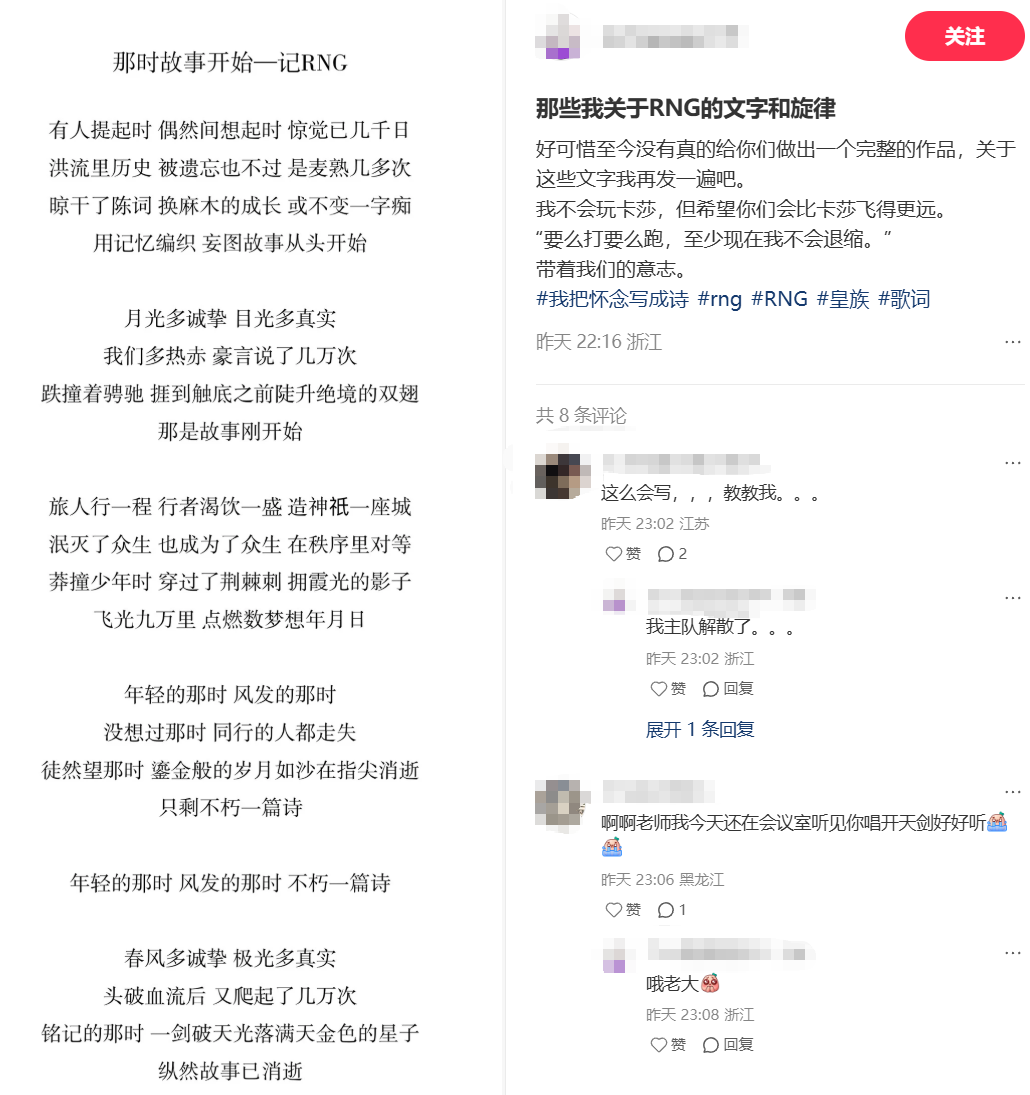The image size is (1030, 1095).
Task: Open reply bubble showing 1 on 黑龙江 comment
Action: 672,909
